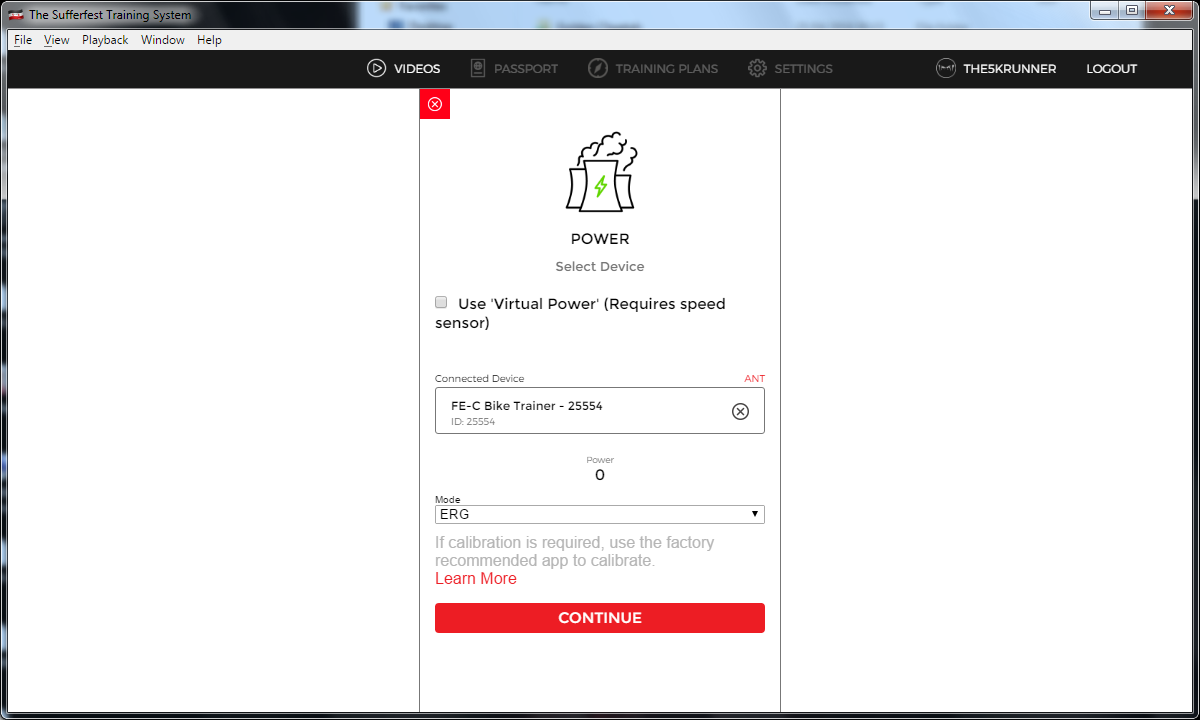Viewport: 1200px width, 720px height.
Task: Click the Passport icon in navigation
Action: pyautogui.click(x=476, y=69)
